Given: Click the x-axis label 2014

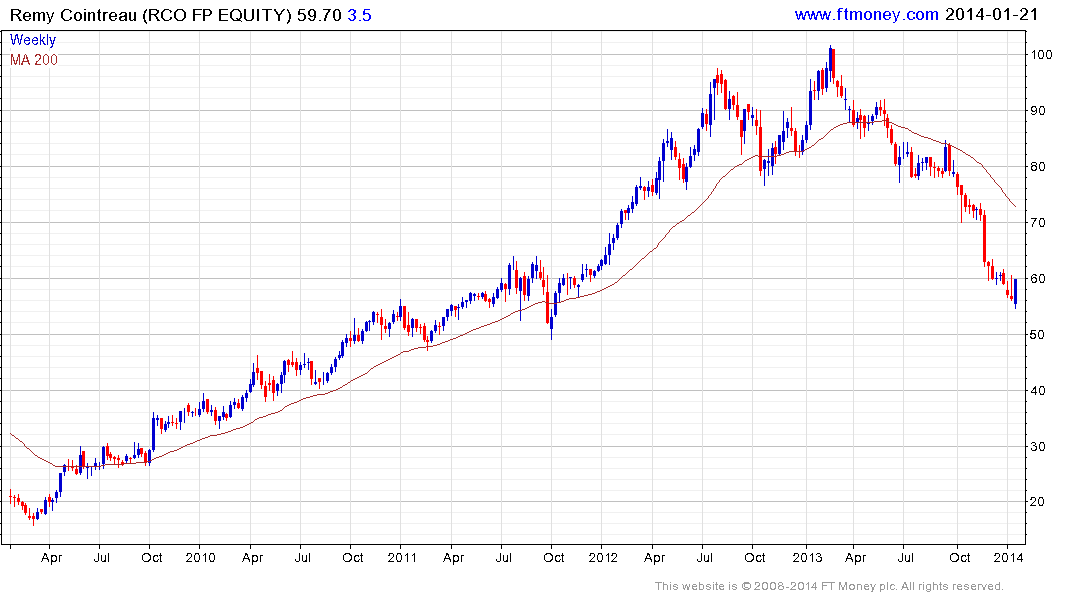Looking at the screenshot, I should [1008, 557].
